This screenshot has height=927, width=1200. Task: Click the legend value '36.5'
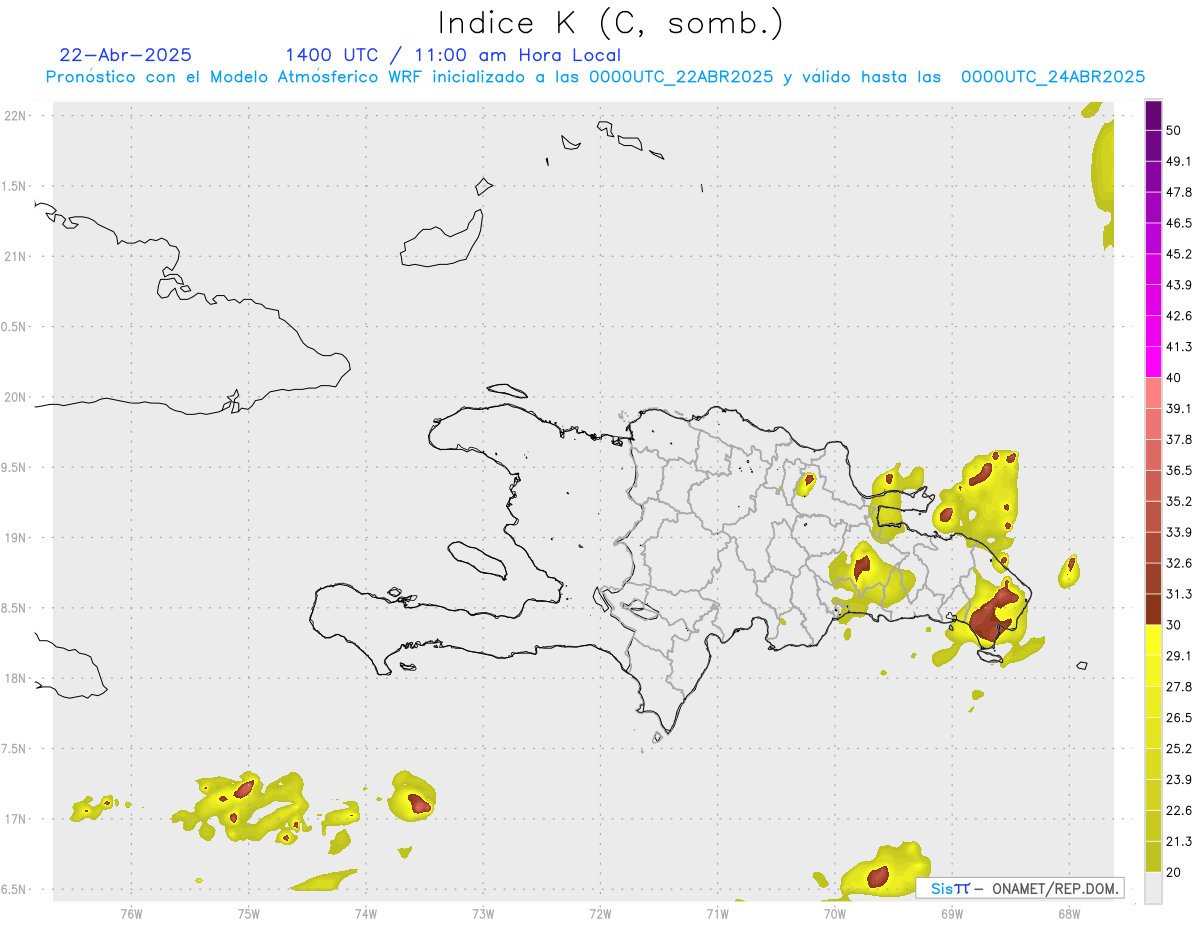pos(1179,470)
